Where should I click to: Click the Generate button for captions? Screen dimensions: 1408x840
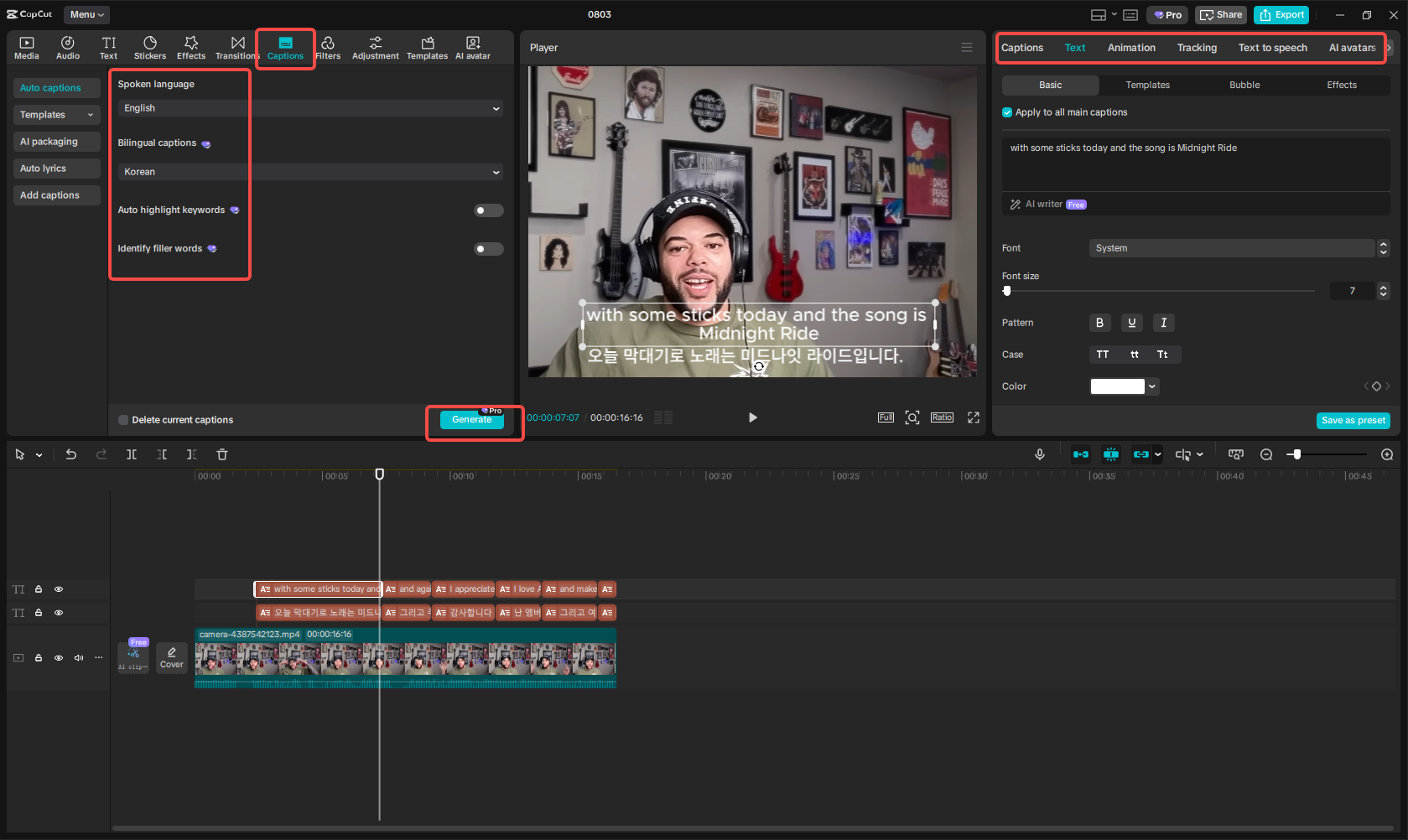click(x=471, y=419)
